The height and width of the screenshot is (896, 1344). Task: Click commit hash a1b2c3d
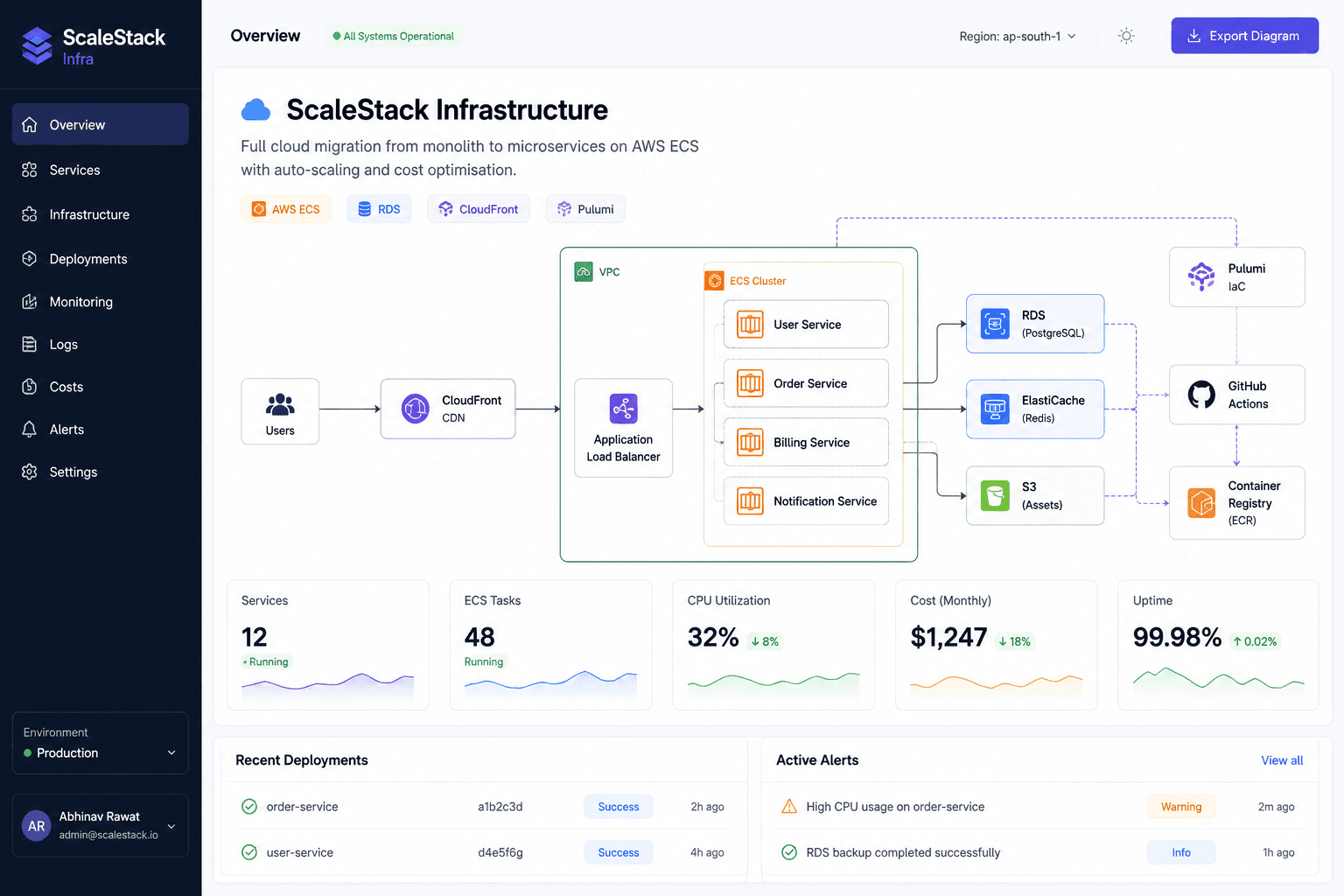click(500, 807)
